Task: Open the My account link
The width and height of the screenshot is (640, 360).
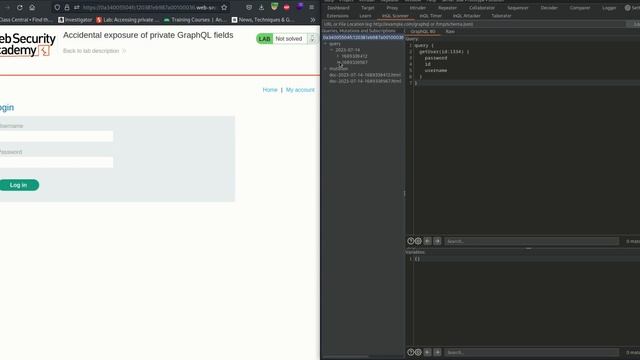Action: point(300,90)
